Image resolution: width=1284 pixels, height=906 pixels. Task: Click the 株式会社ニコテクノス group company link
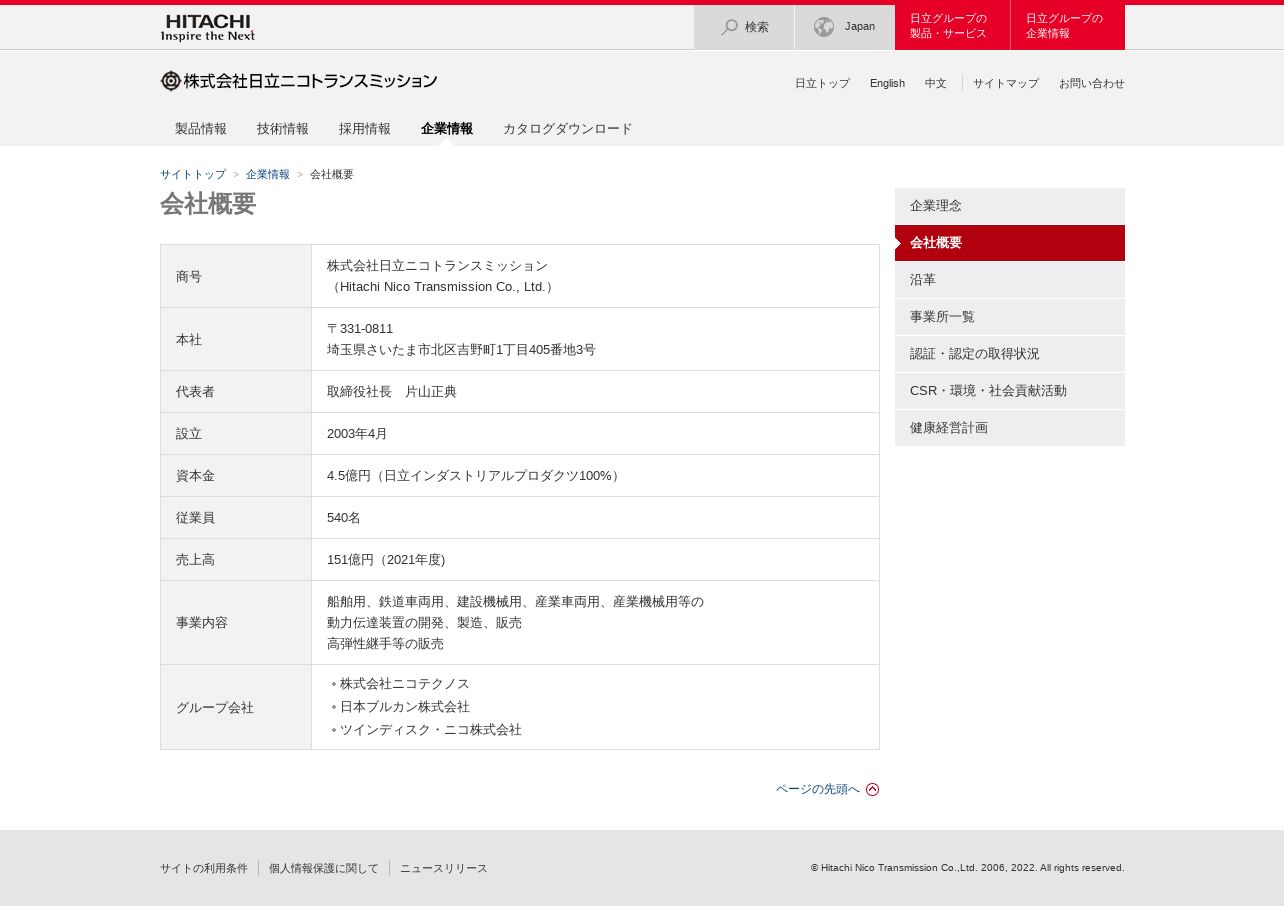(405, 684)
